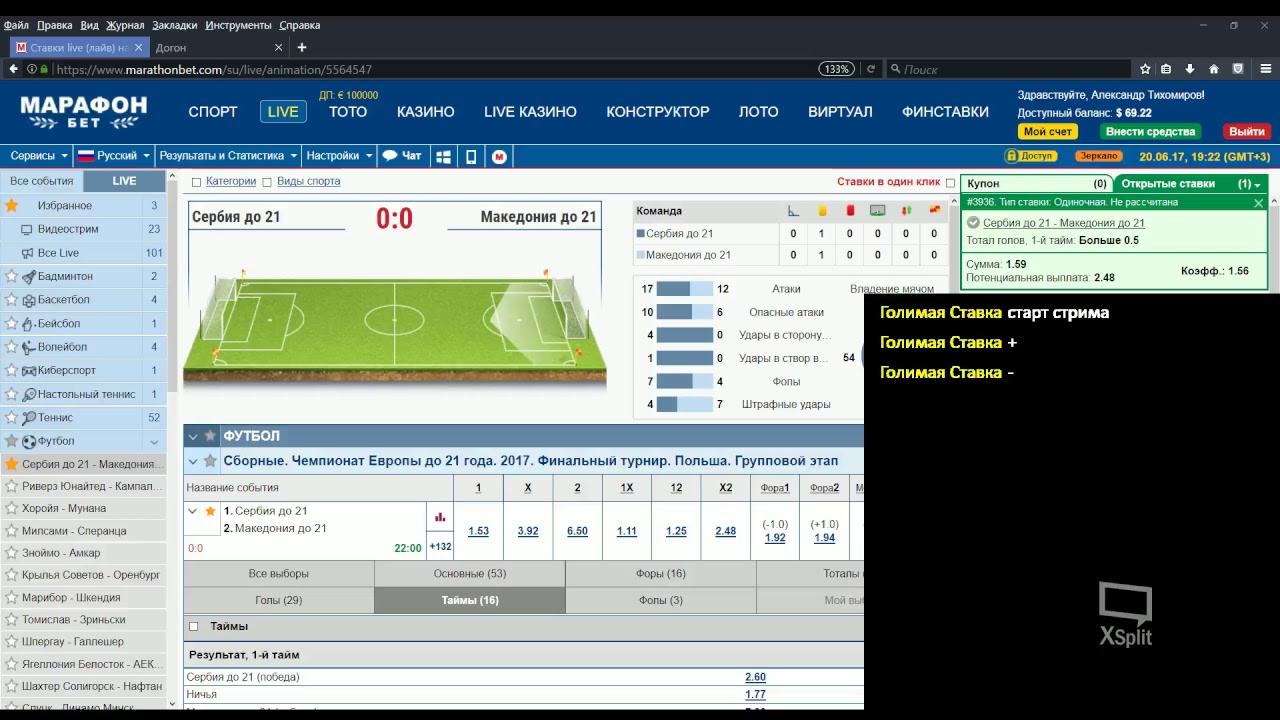Click the 133% zoom level indicator
The width and height of the screenshot is (1280, 720).
(836, 69)
